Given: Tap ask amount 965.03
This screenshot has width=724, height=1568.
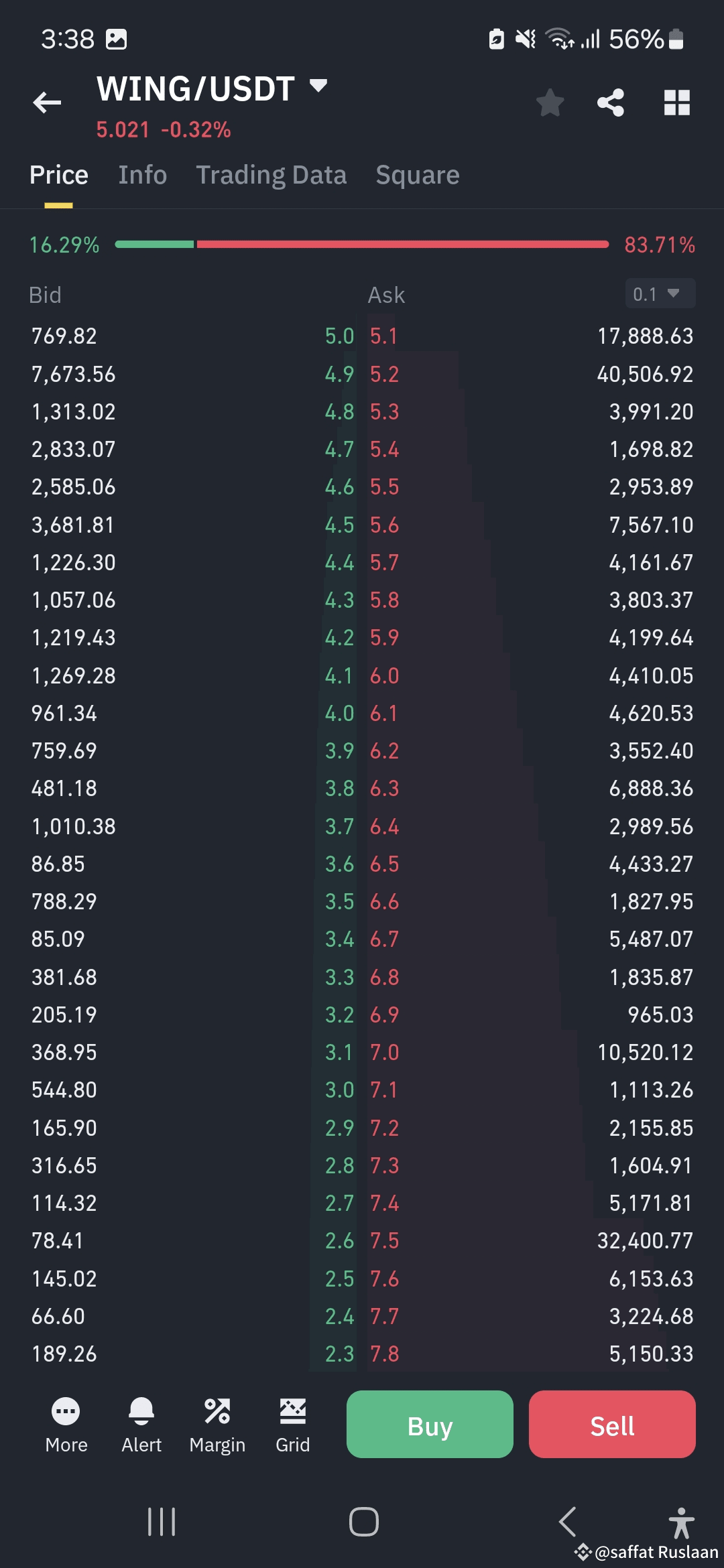Looking at the screenshot, I should coord(660,1015).
